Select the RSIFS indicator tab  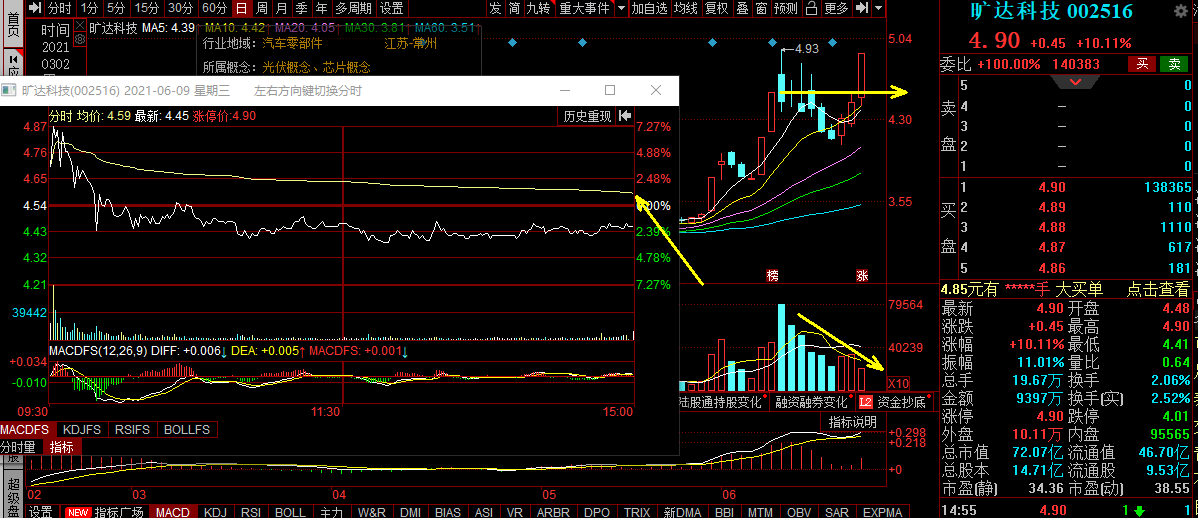[132, 429]
